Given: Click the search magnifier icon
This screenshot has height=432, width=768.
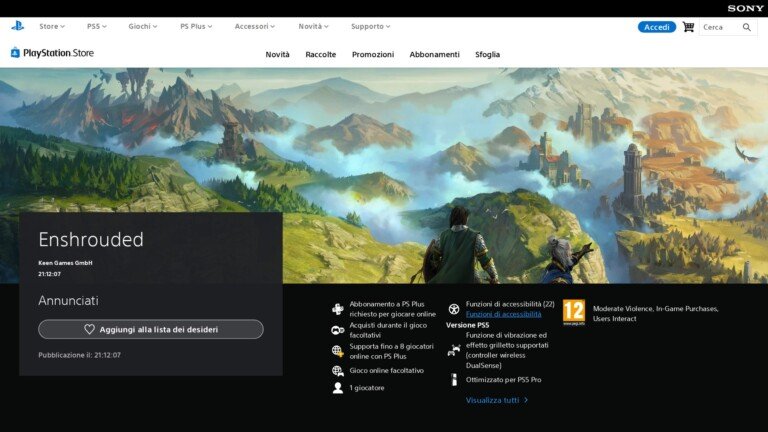Looking at the screenshot, I should (746, 27).
